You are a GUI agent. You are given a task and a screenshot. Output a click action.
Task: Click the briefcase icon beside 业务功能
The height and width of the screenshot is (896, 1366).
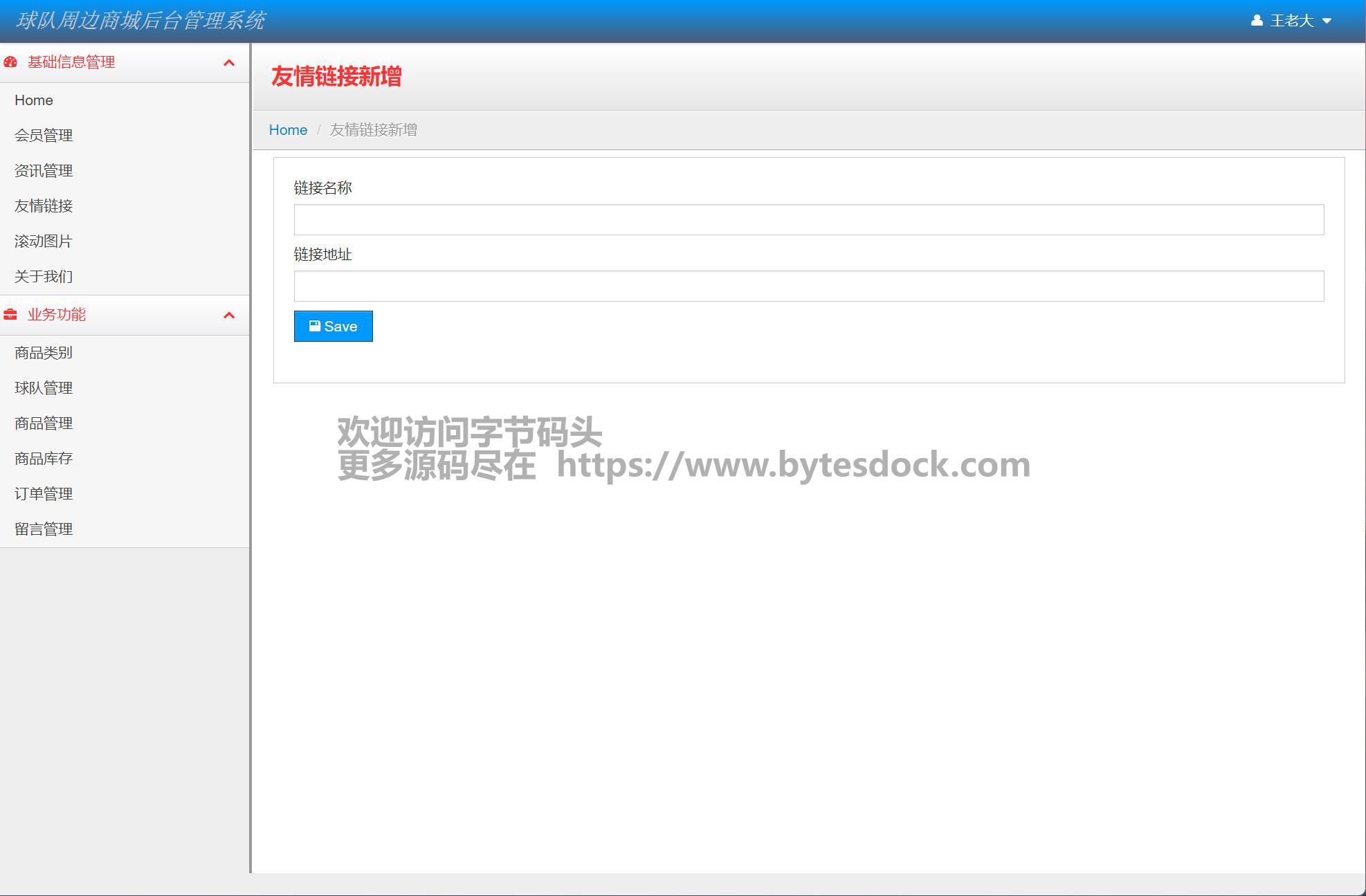(10, 315)
